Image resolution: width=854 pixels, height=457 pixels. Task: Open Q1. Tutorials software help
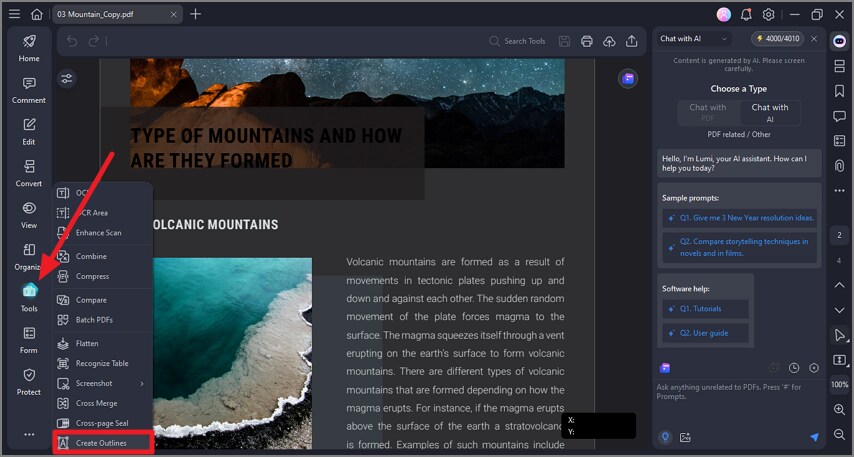point(705,309)
